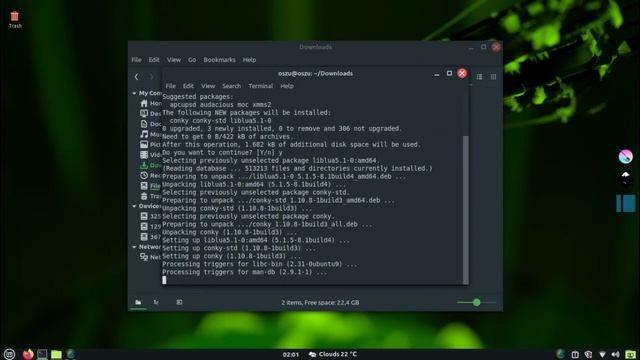Open the Edit menu in Downloads file manager
The height and width of the screenshot is (360, 640).
pos(154,60)
